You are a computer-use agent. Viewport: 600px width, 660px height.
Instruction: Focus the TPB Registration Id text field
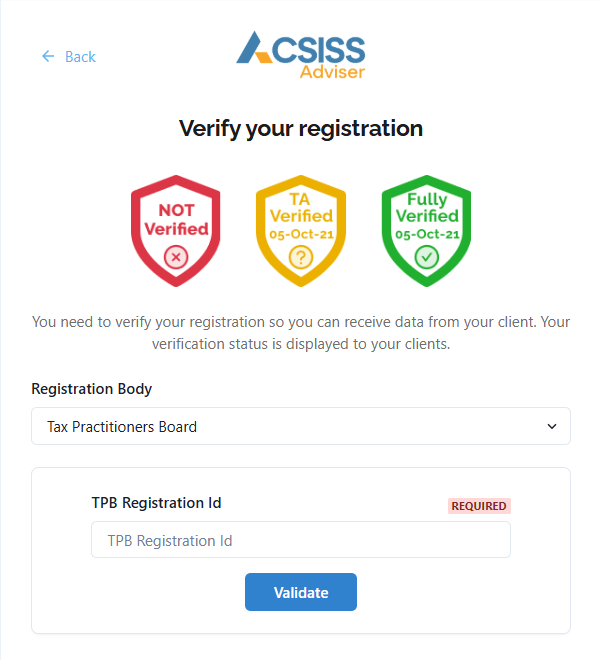[301, 540]
